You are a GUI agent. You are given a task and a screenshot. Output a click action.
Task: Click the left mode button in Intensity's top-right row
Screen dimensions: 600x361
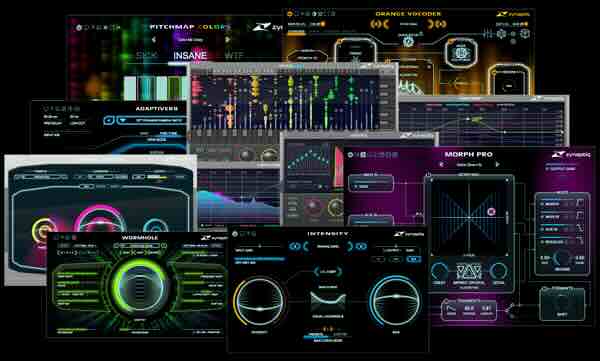[x=379, y=259]
